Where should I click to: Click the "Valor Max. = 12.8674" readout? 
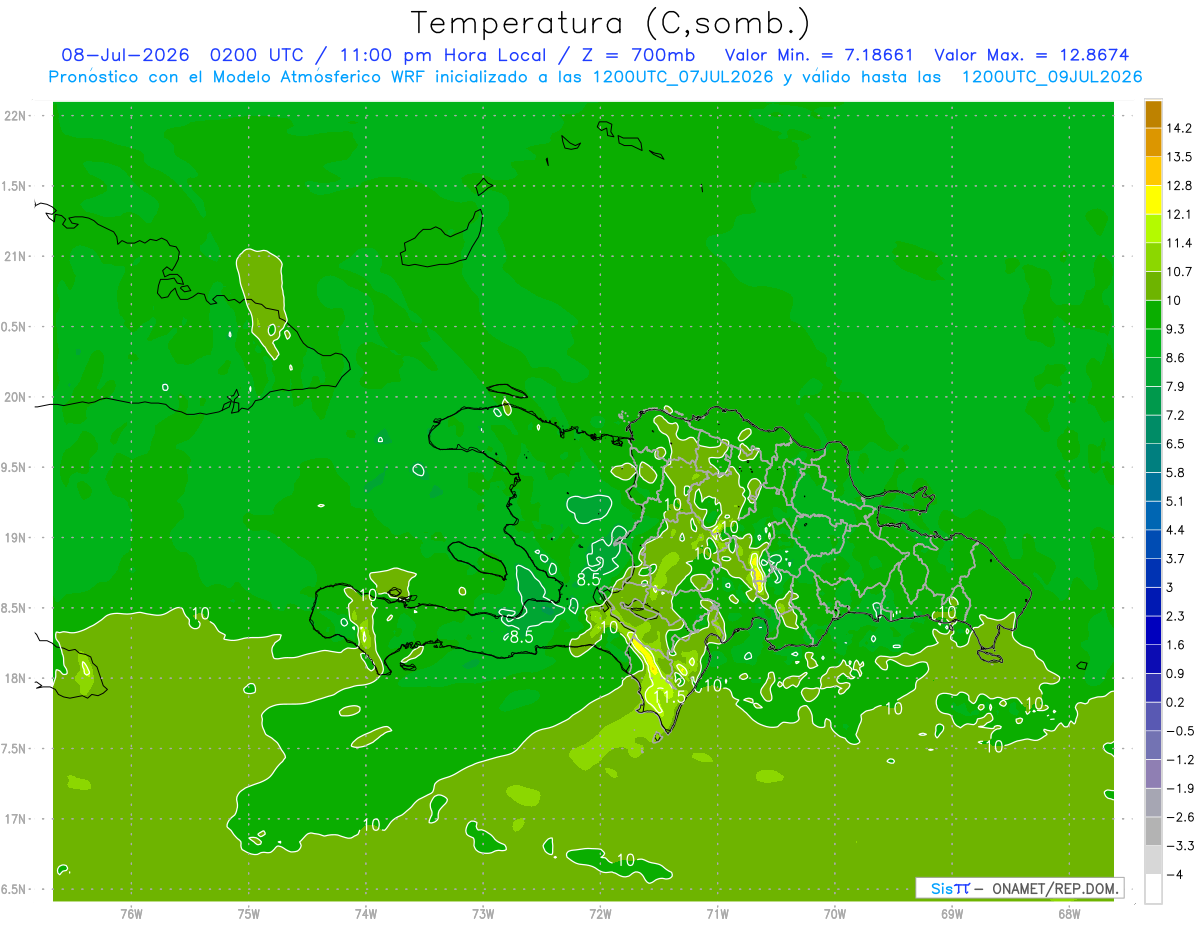coord(1034,55)
